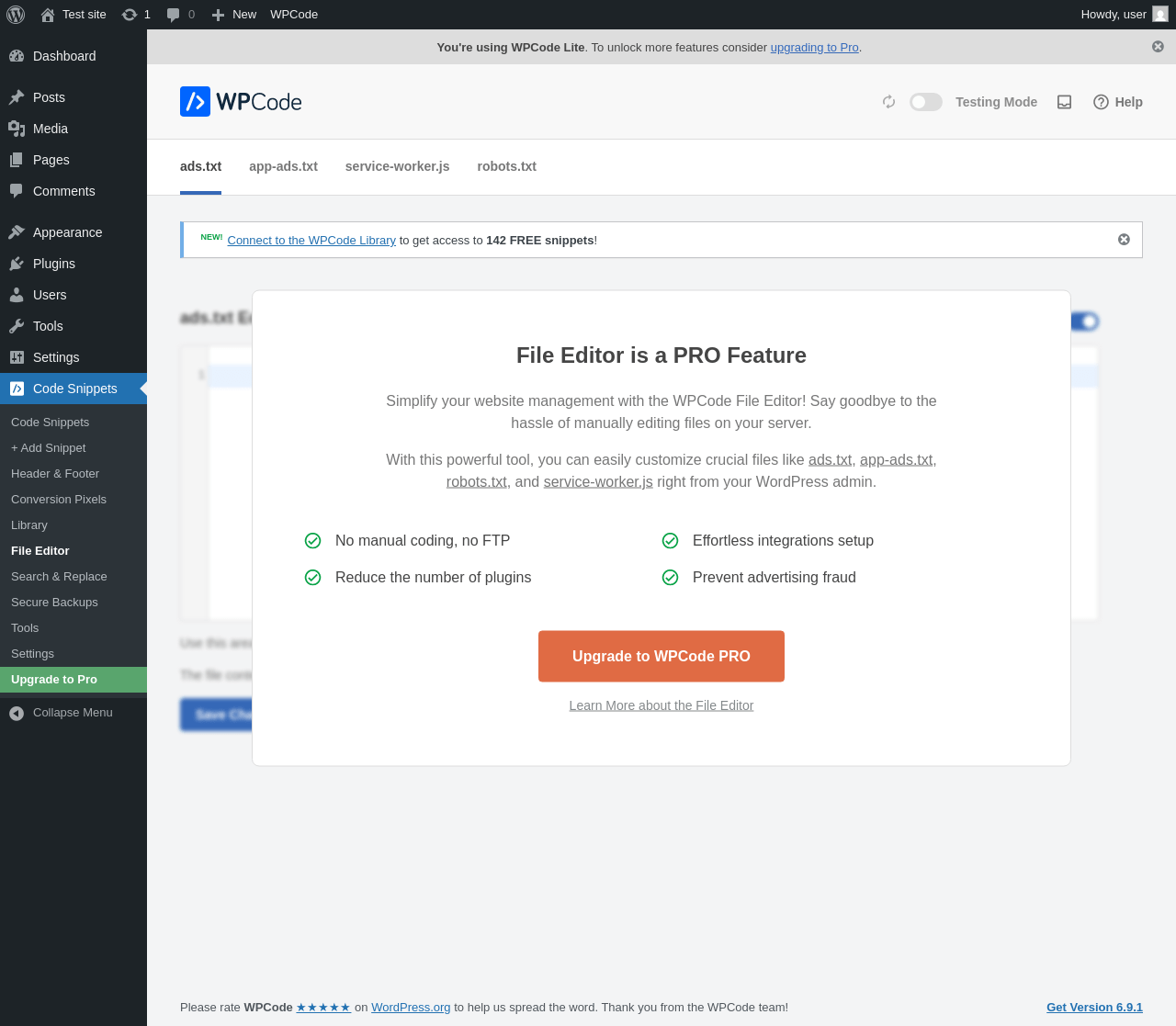Click the Users person icon

tap(17, 295)
